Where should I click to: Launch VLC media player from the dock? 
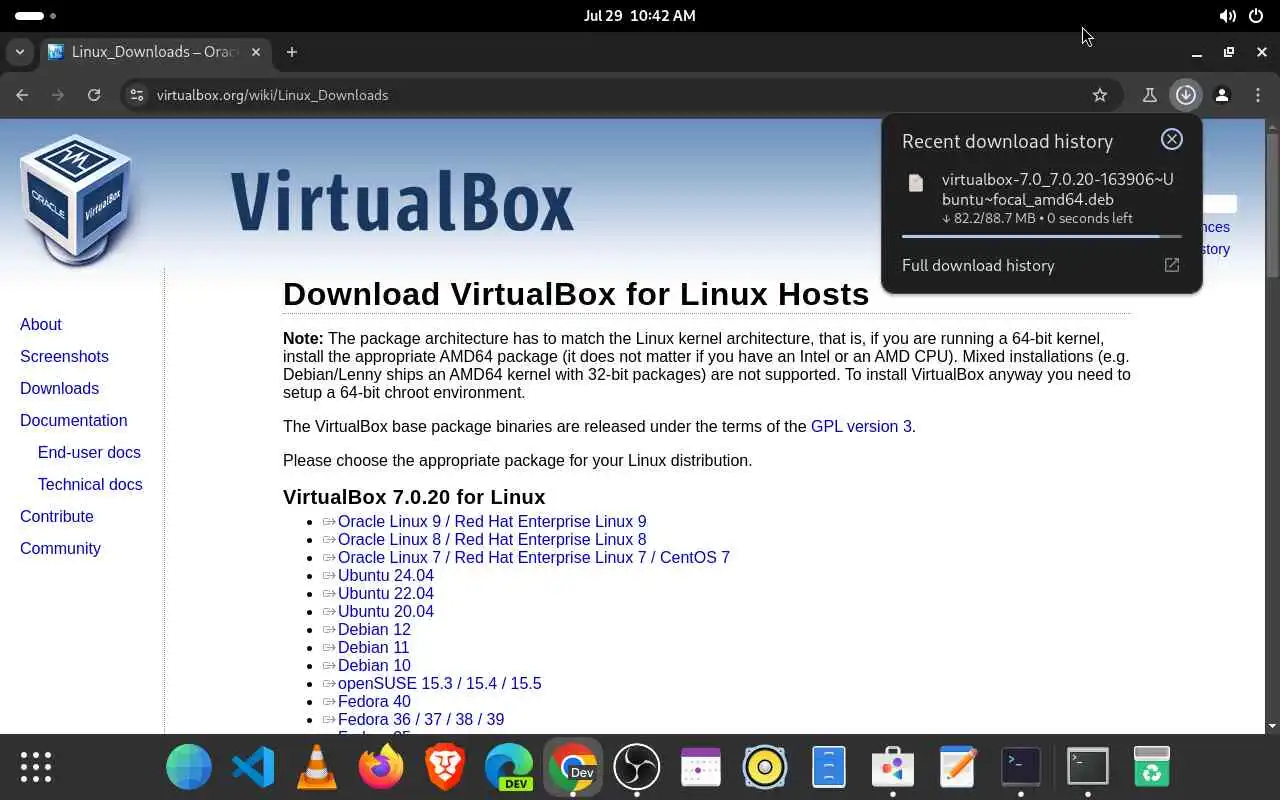[x=317, y=767]
